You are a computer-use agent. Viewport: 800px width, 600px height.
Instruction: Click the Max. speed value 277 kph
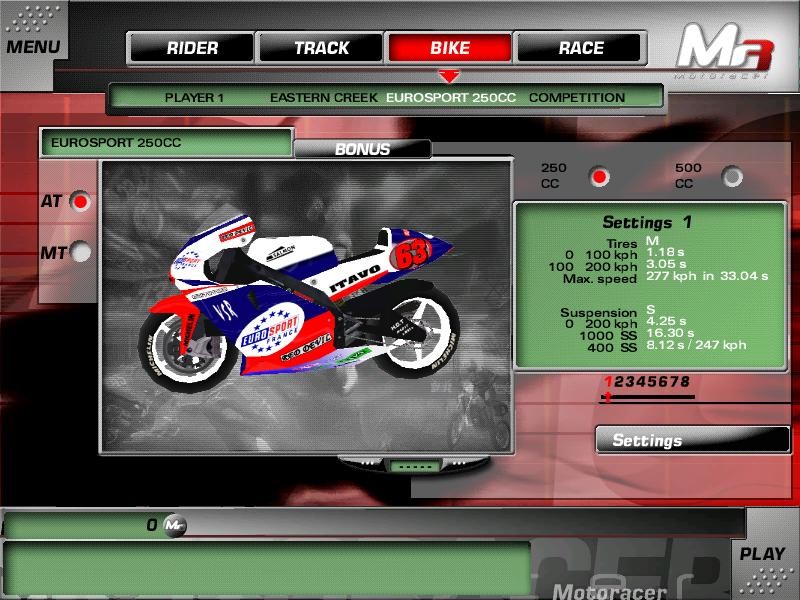[x=671, y=276]
